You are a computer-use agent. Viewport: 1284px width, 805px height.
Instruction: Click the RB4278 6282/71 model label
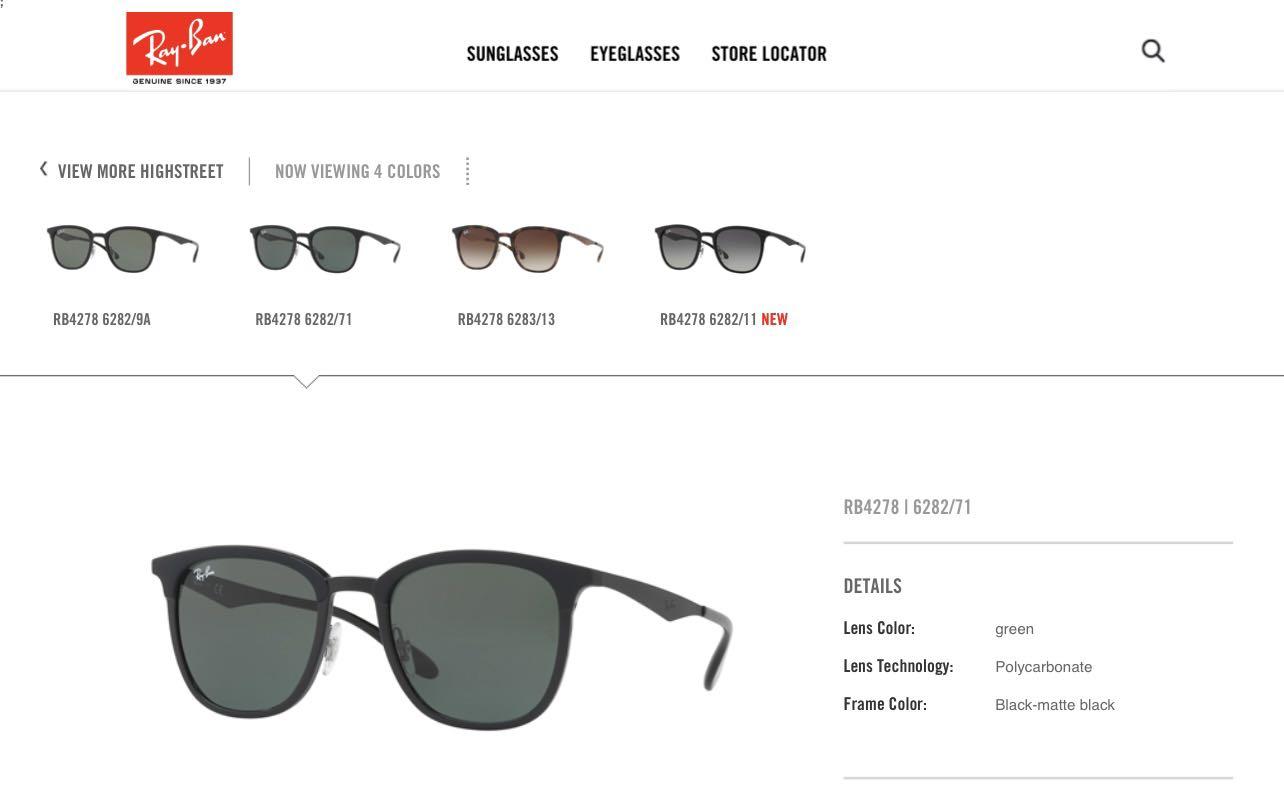(x=304, y=319)
